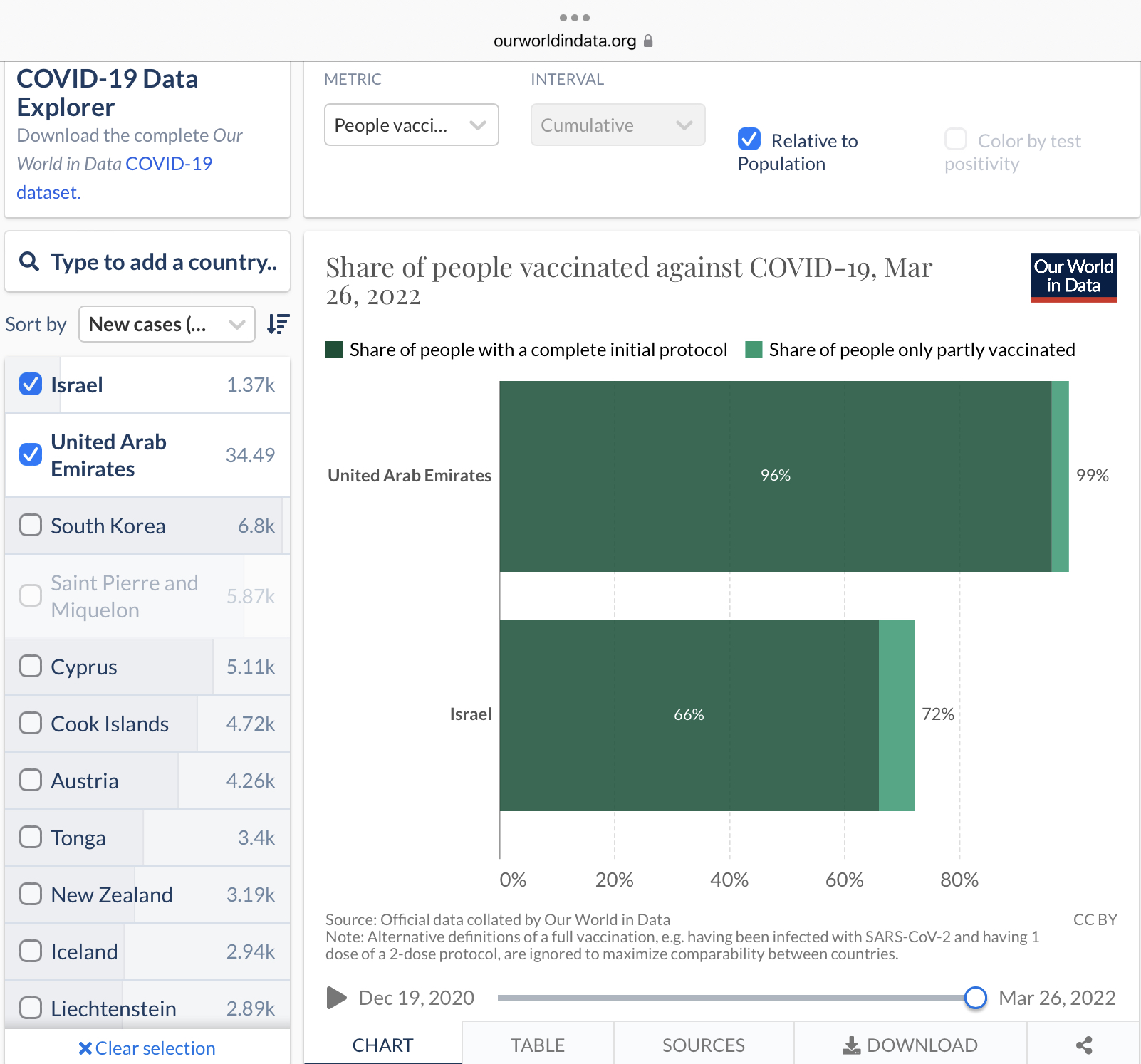The width and height of the screenshot is (1141, 1064).
Task: Click the share icon tab
Action: (x=1083, y=1045)
